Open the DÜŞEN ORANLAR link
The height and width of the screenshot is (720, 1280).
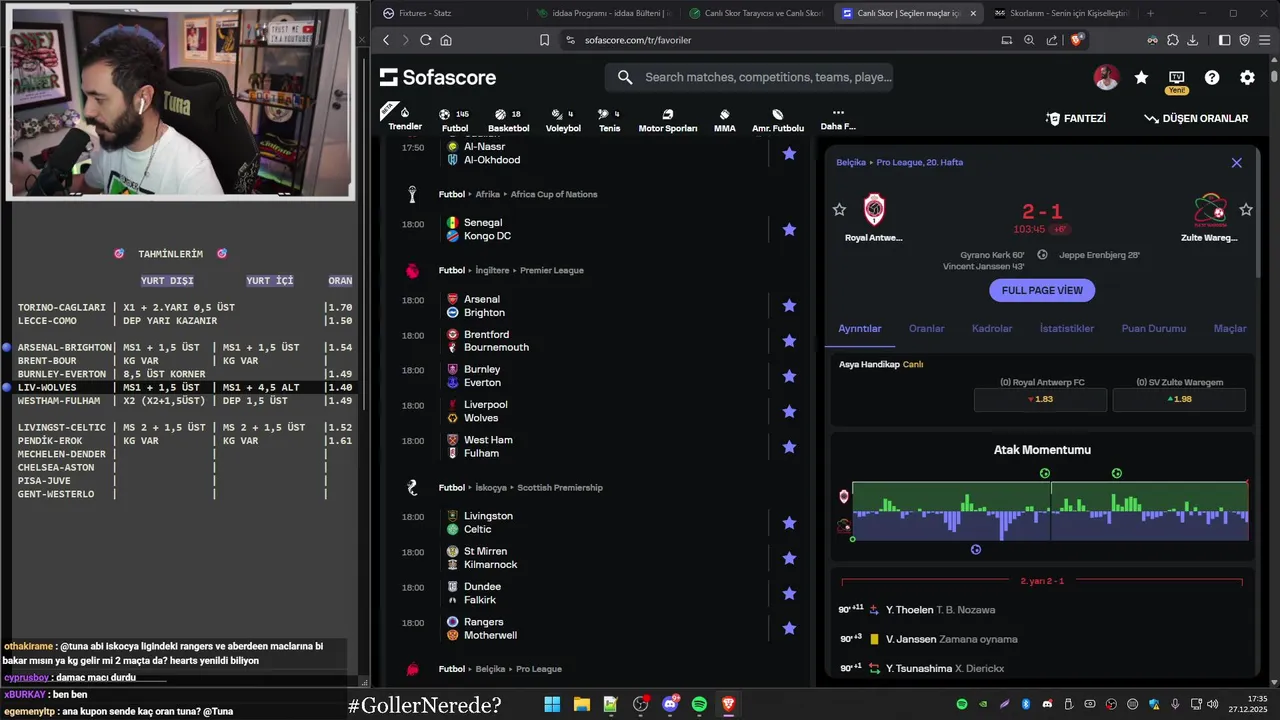1196,118
